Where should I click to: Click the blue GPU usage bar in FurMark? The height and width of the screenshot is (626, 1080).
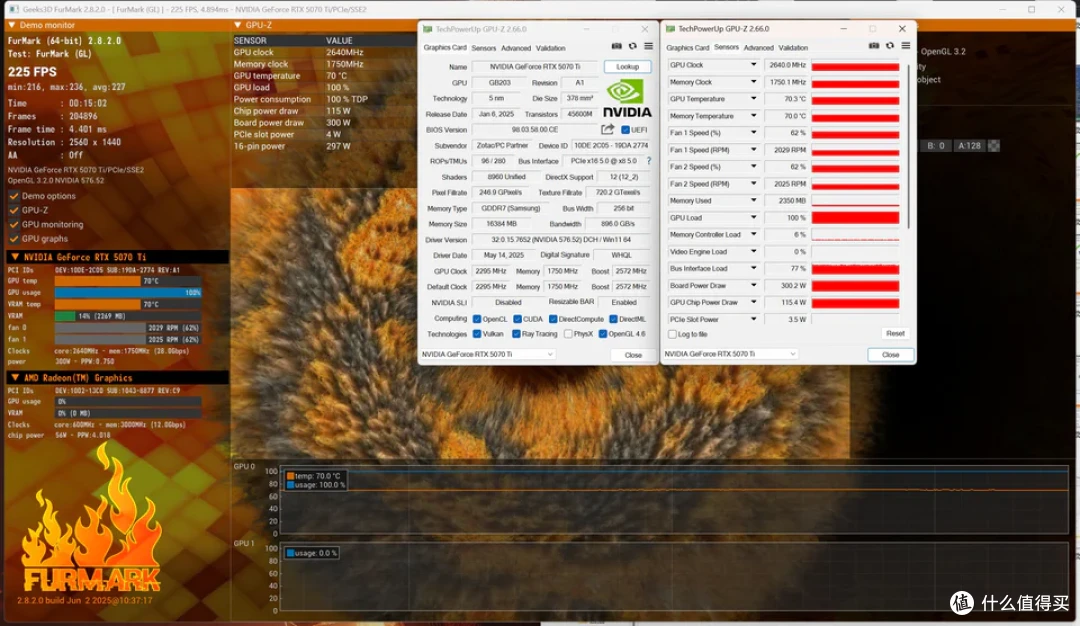pyautogui.click(x=128, y=293)
